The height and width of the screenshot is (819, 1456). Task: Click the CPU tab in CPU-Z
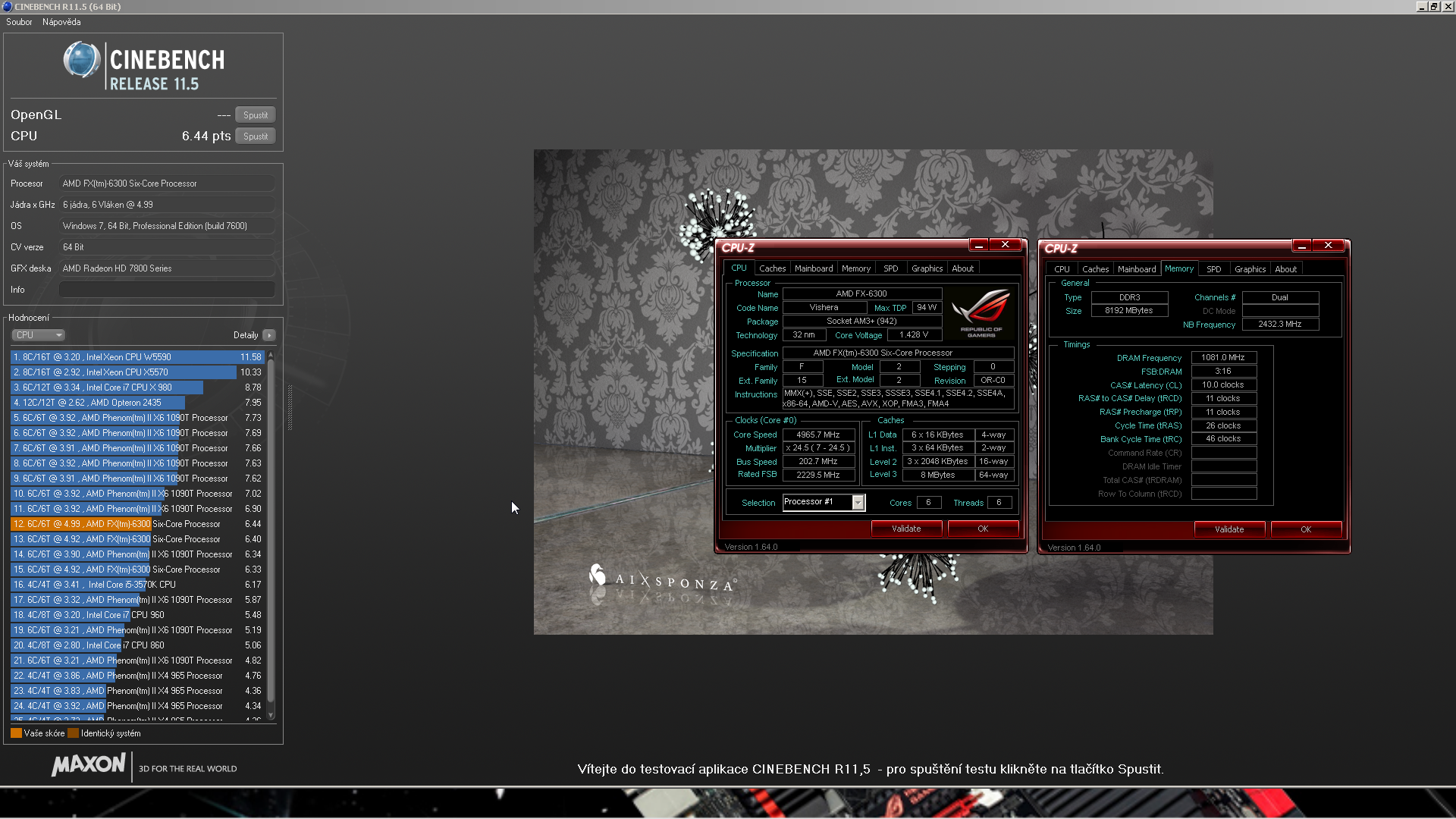point(738,268)
